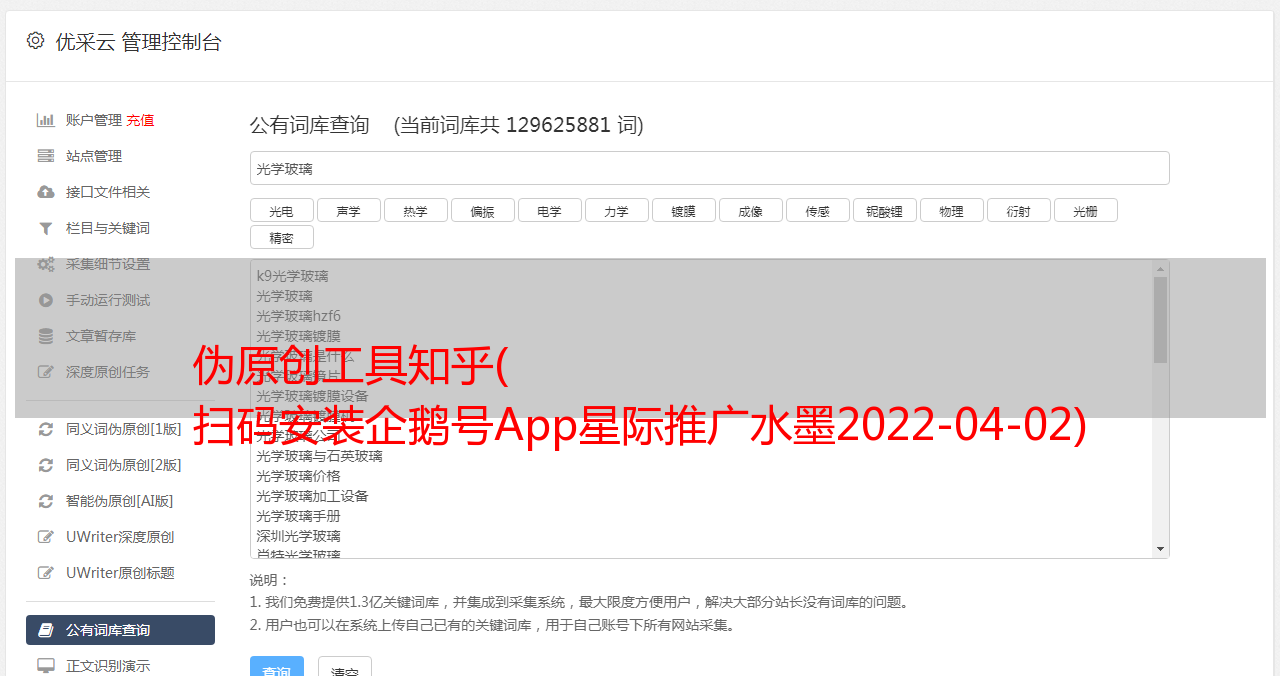Select the 物理 tag button
This screenshot has height=676, width=1280.
pyautogui.click(x=951, y=211)
